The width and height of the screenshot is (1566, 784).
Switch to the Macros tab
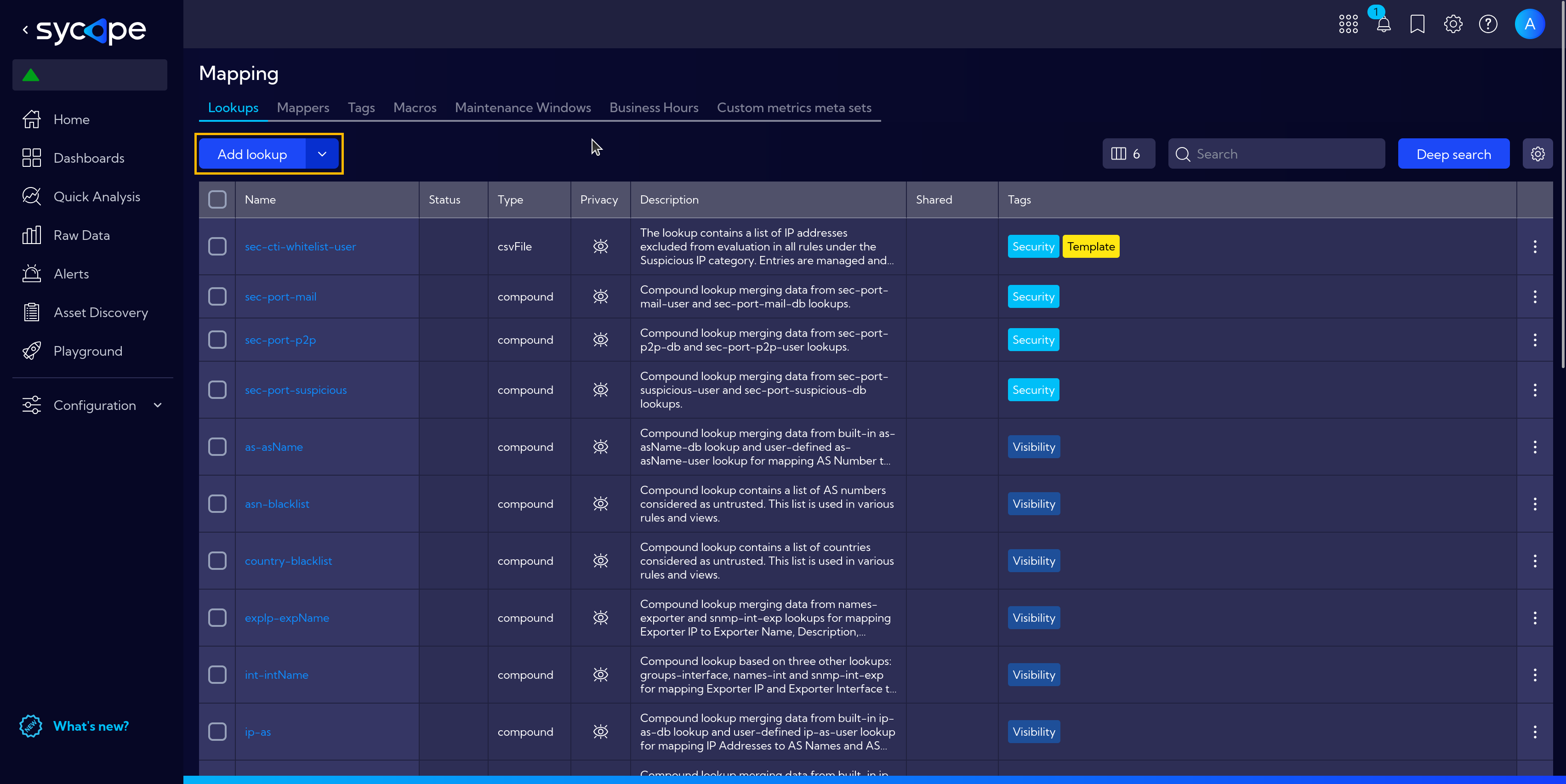click(415, 108)
